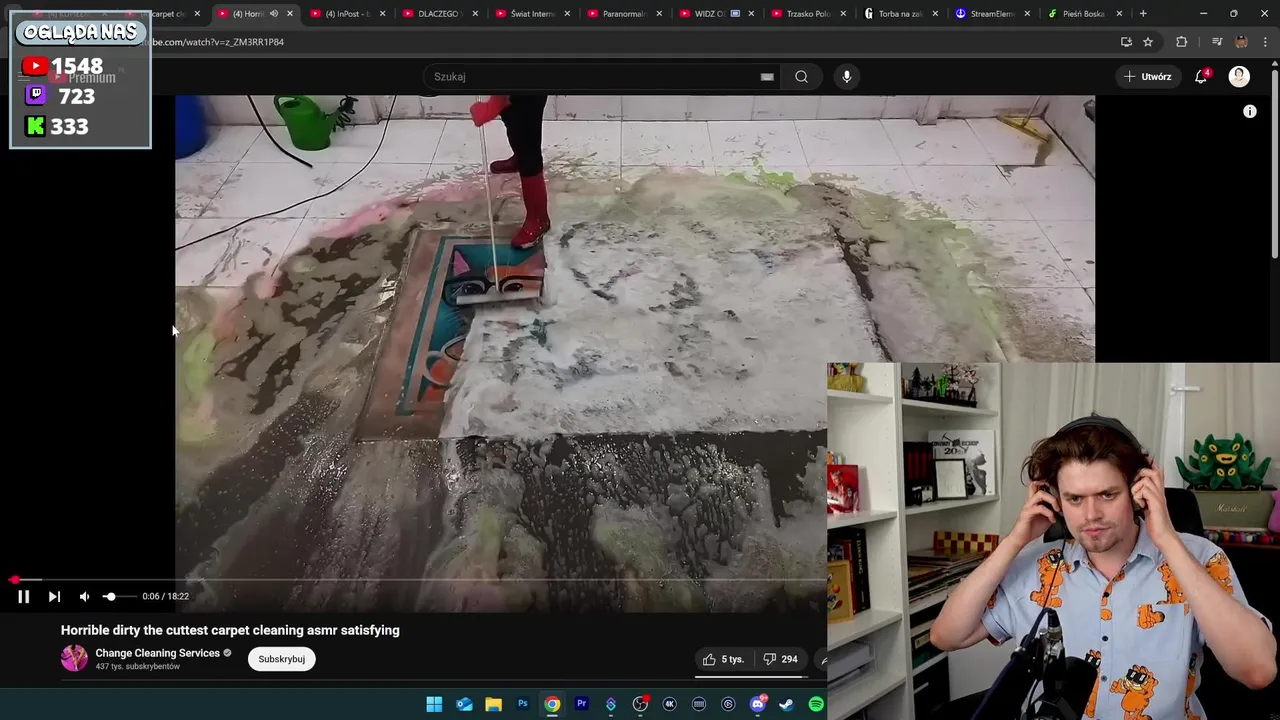Open the Utwórz create menu
1280x720 pixels.
point(1147,77)
